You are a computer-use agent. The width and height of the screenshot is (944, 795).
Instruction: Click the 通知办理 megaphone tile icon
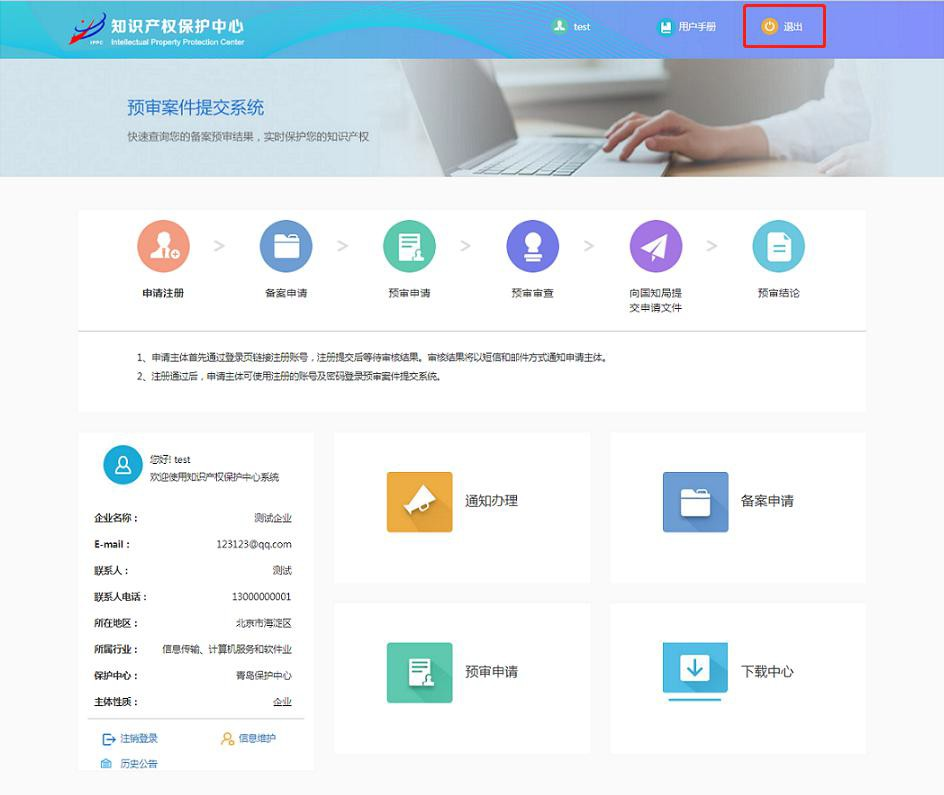(x=419, y=501)
